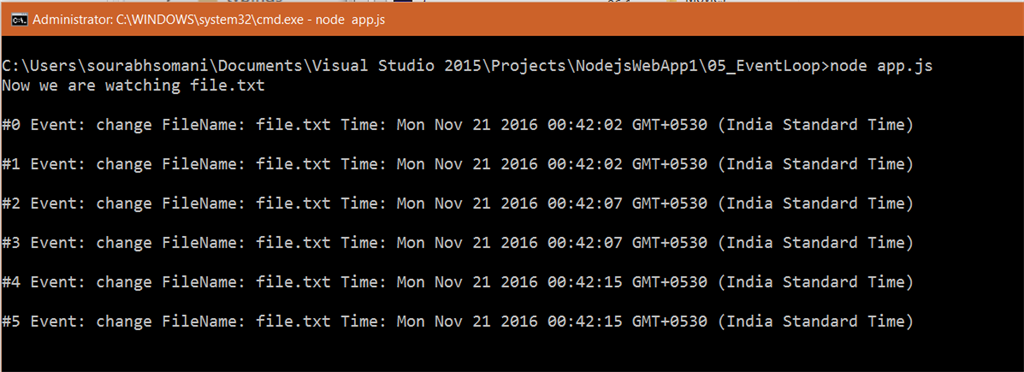Click the 00:42:07 timestamp in event #2
The width and height of the screenshot is (1024, 372).
[584, 203]
